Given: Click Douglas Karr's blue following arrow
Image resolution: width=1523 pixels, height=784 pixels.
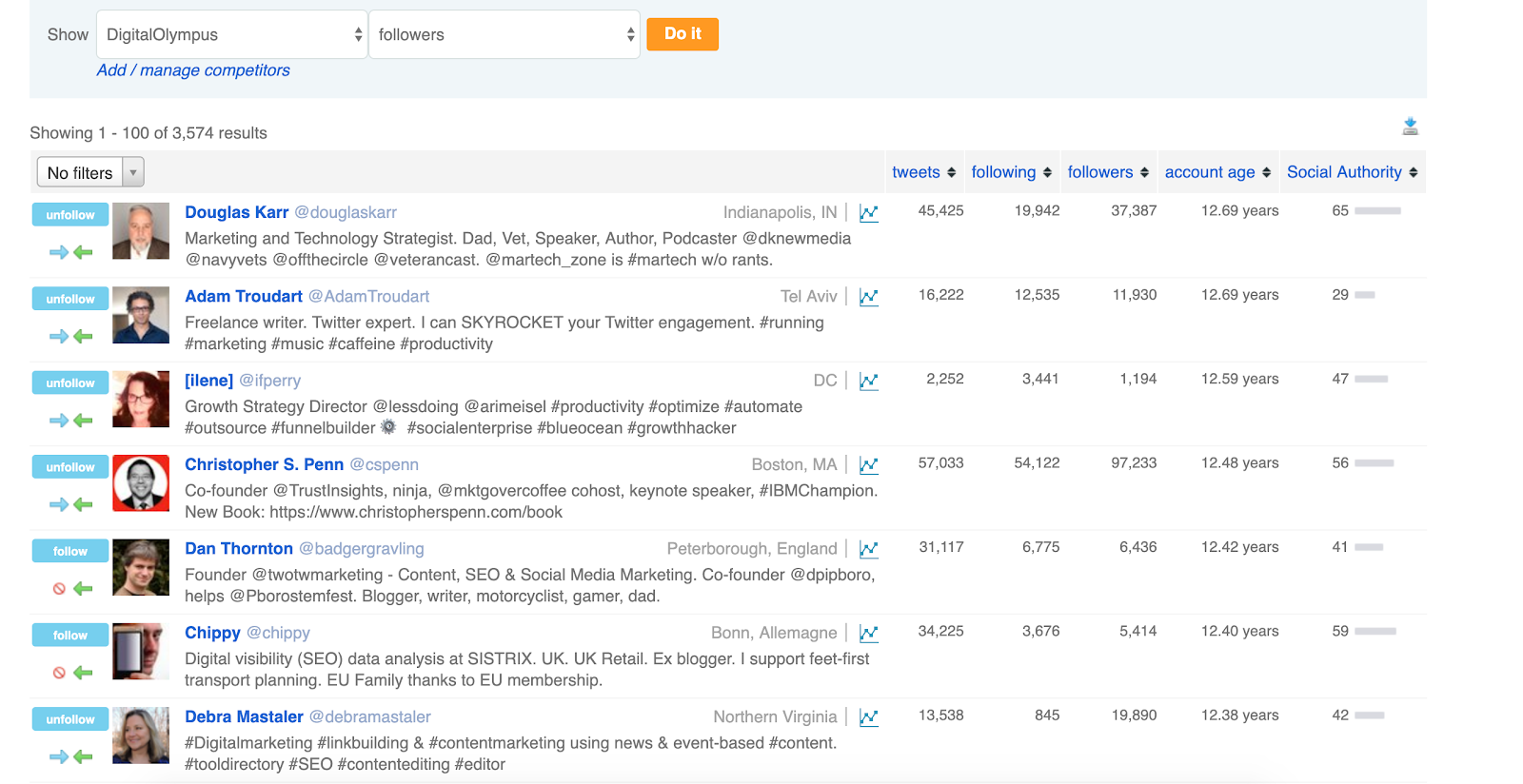Looking at the screenshot, I should (x=59, y=252).
